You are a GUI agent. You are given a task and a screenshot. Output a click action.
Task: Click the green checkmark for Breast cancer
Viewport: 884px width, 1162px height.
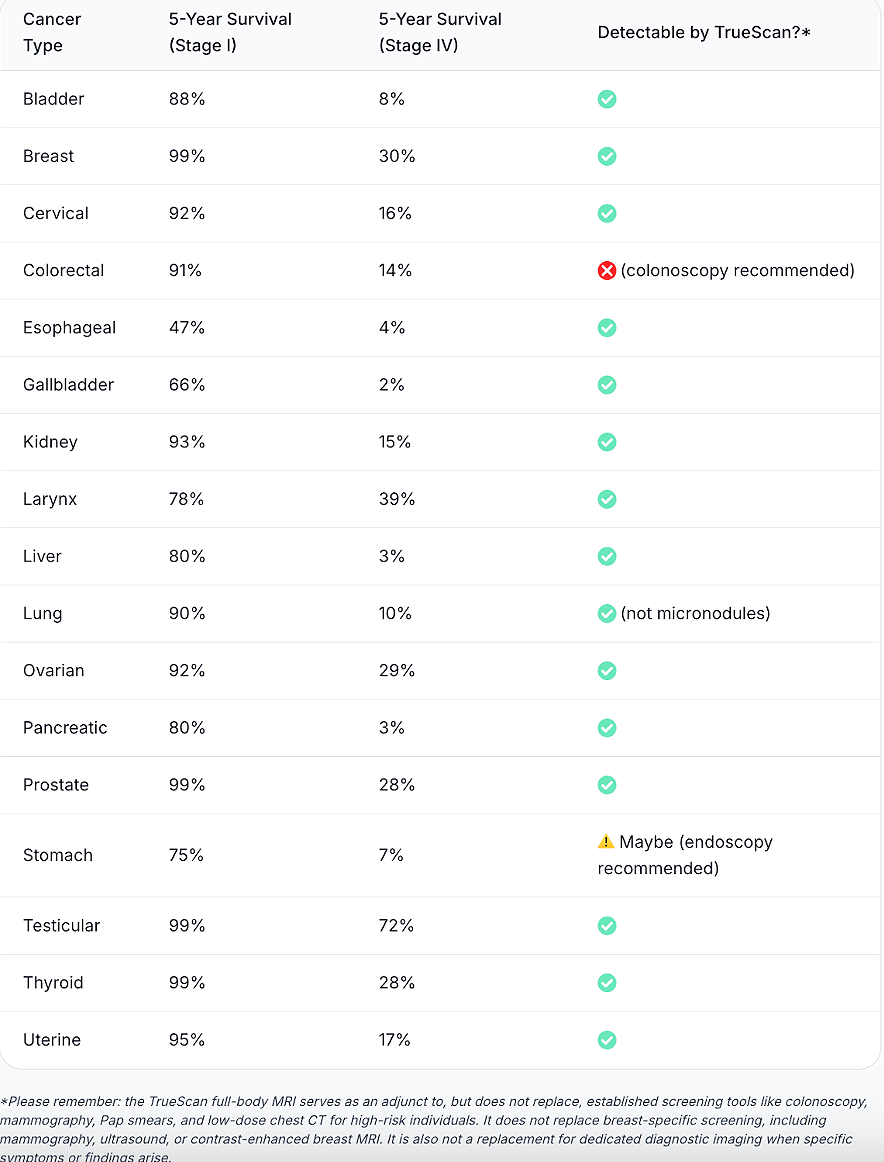(607, 156)
